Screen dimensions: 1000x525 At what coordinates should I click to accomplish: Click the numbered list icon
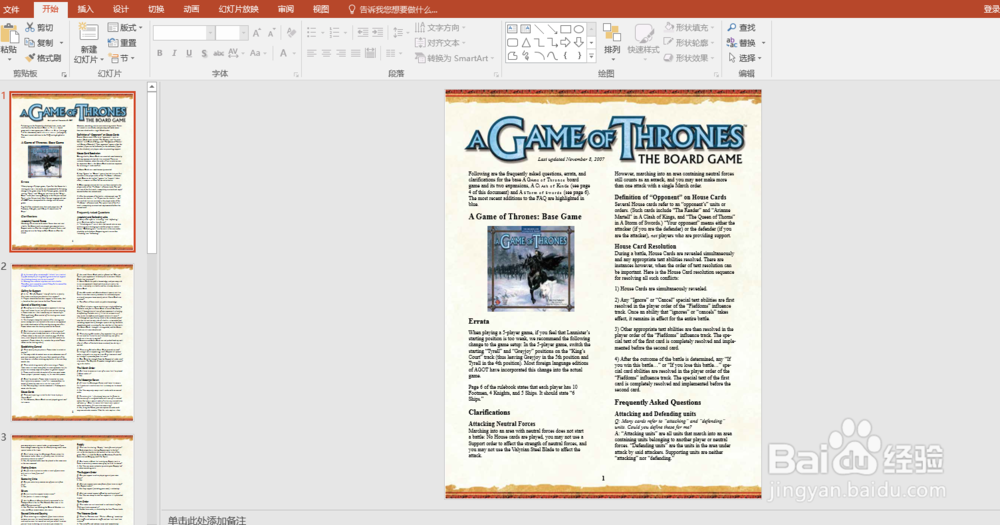point(335,33)
